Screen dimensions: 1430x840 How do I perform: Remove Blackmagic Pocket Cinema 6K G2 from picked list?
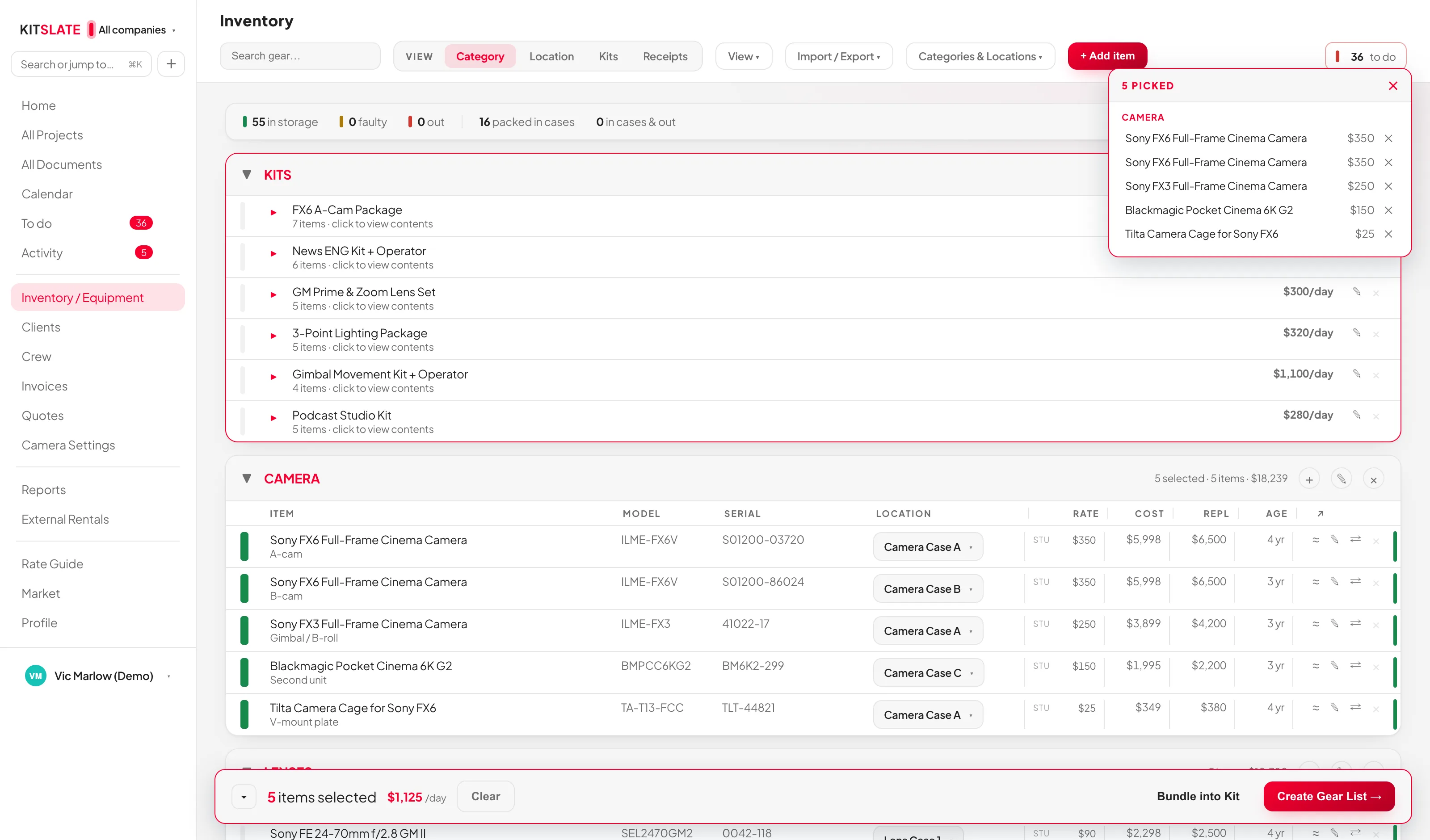[1388, 210]
